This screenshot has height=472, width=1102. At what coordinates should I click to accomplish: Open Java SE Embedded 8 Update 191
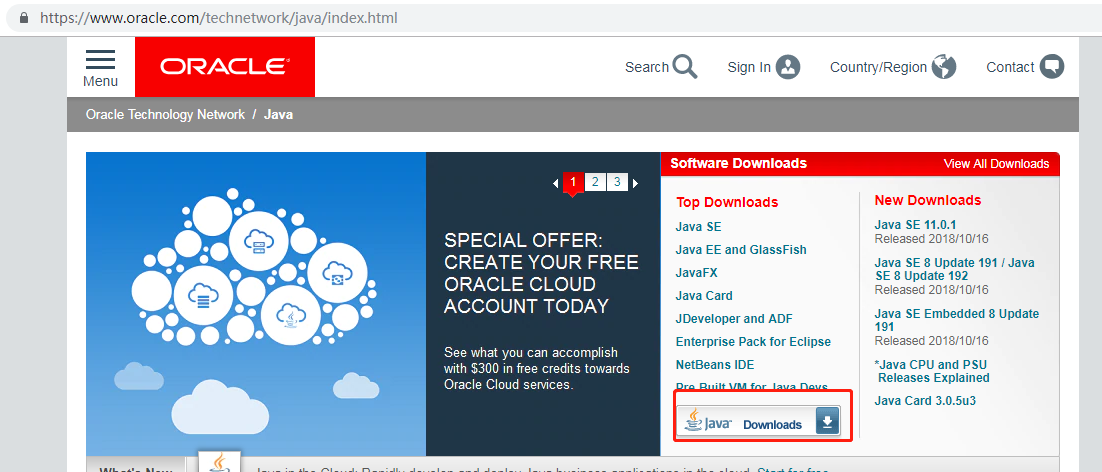pyautogui.click(x=957, y=320)
